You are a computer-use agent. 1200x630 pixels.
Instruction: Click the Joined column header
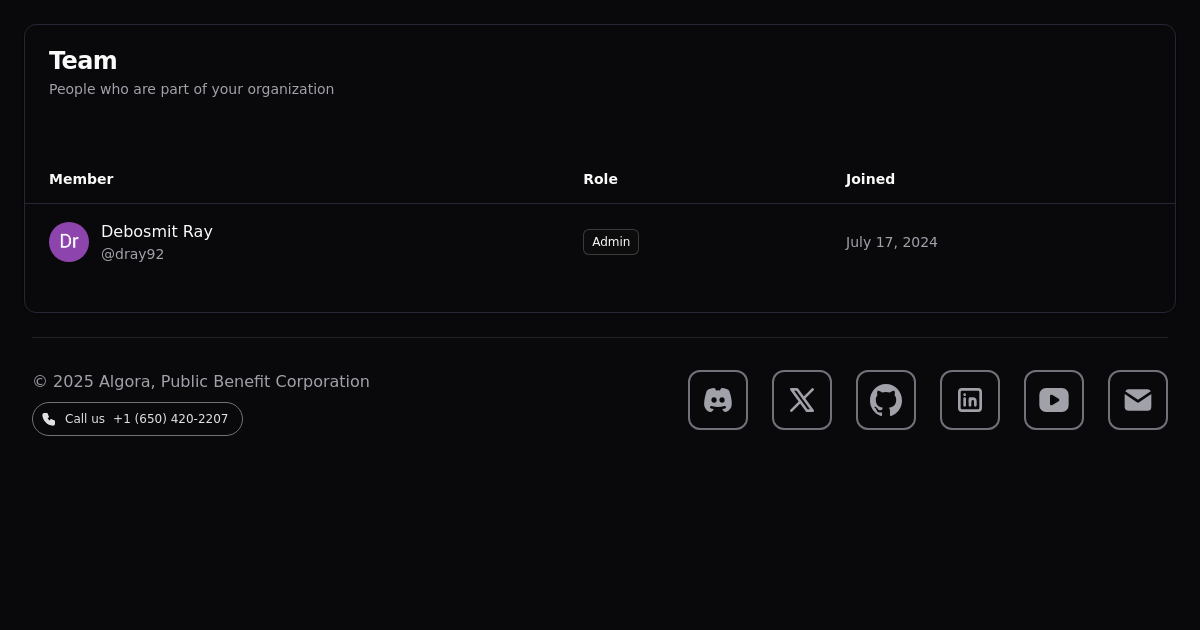pos(870,179)
